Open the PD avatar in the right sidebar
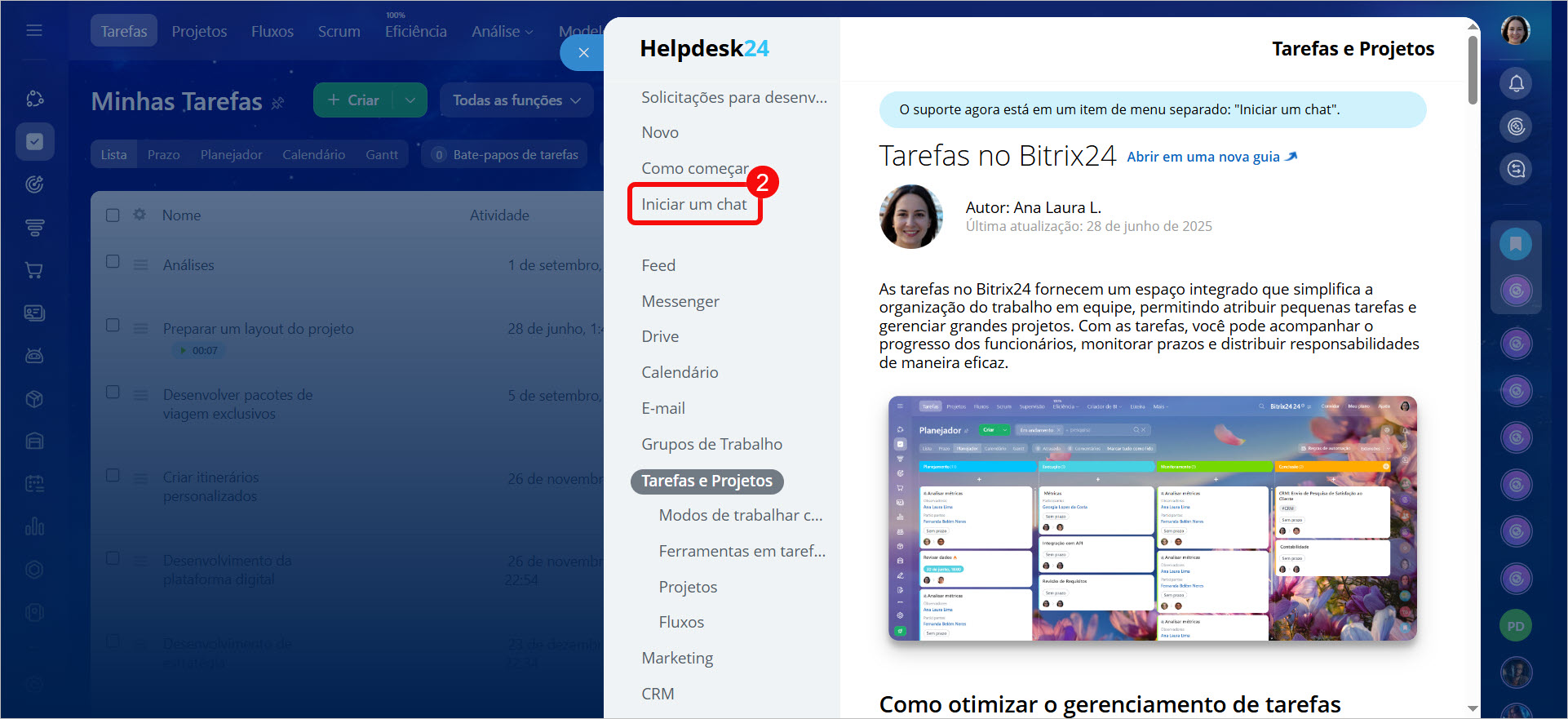Image resolution: width=1568 pixels, height=719 pixels. point(1516,626)
